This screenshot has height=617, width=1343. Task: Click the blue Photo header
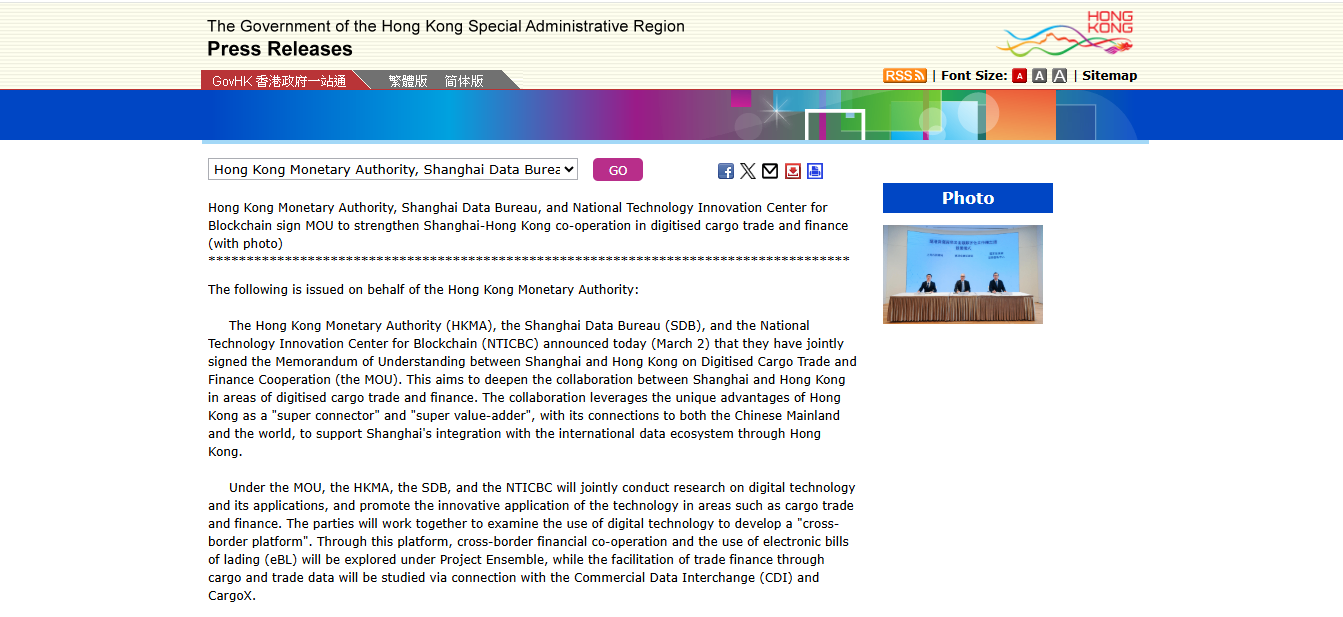(968, 198)
